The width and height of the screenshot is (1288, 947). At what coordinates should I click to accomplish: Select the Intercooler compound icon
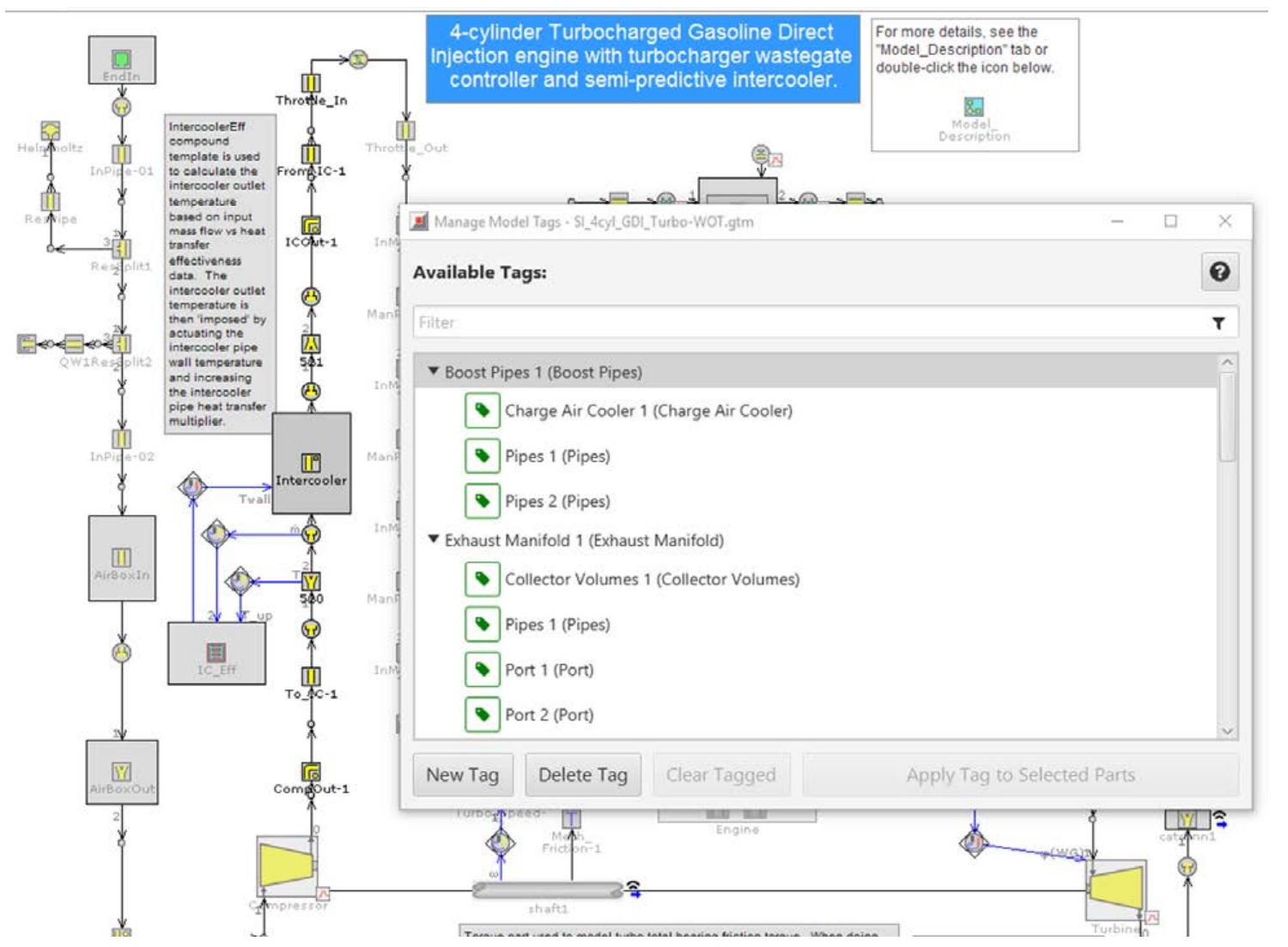[x=310, y=464]
